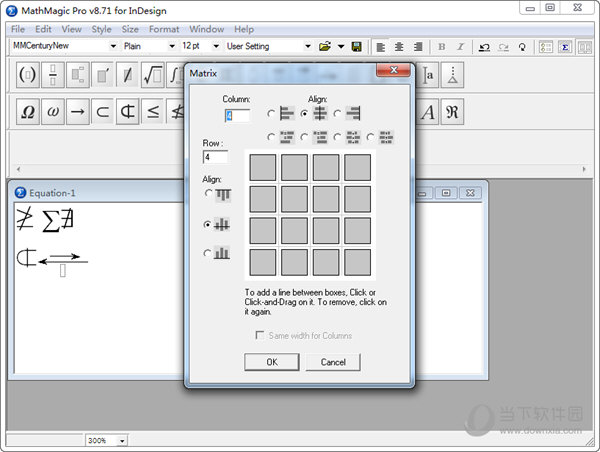Select third radio in second column-align row
Image resolution: width=600 pixels, height=452 pixels.
pos(337,137)
